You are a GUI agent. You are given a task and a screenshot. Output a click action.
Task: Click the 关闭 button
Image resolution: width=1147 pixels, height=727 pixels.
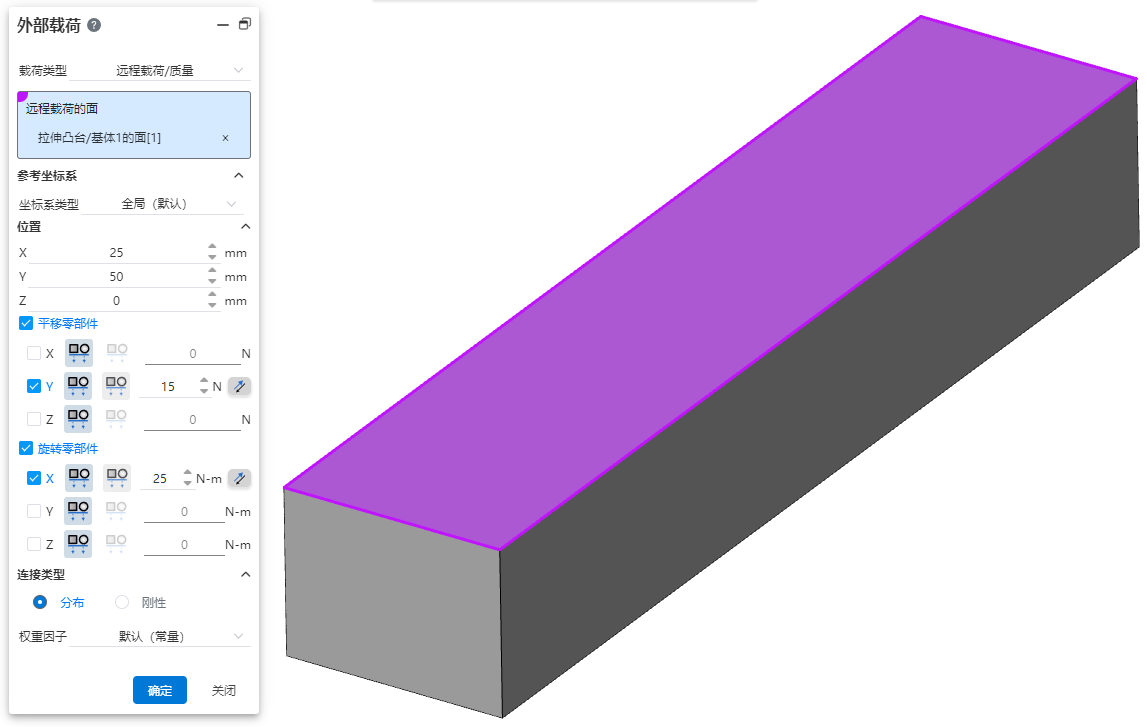pyautogui.click(x=224, y=690)
